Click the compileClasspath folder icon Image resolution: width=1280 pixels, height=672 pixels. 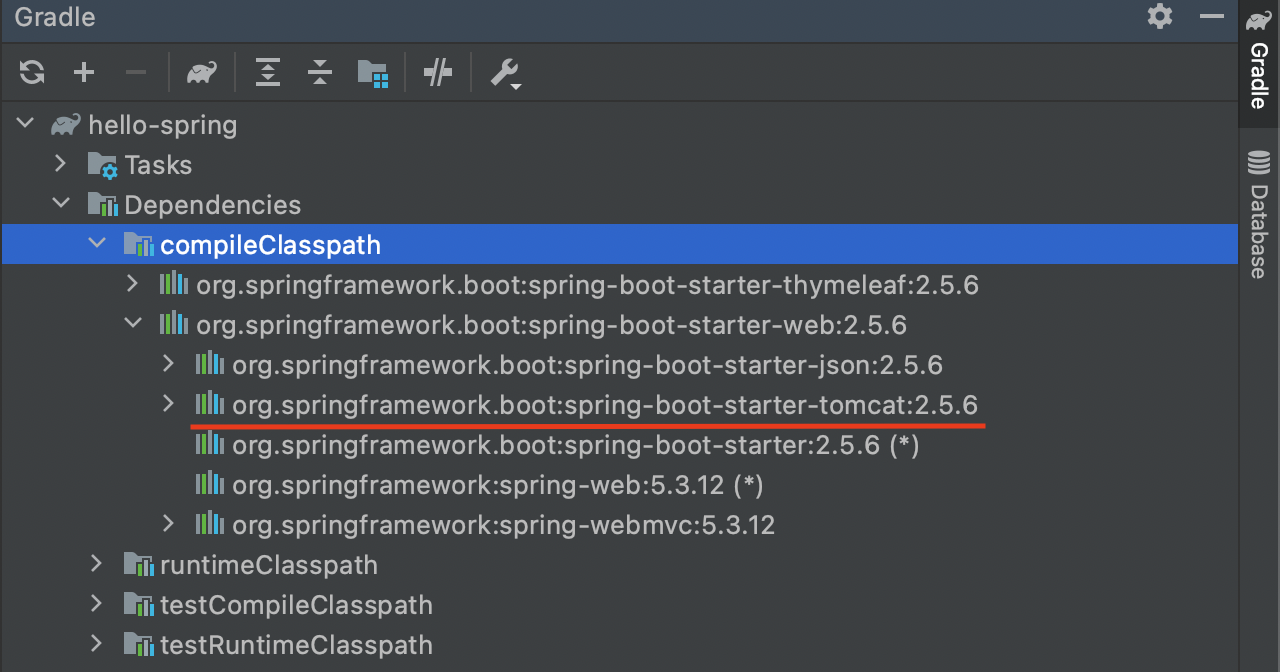click(138, 245)
